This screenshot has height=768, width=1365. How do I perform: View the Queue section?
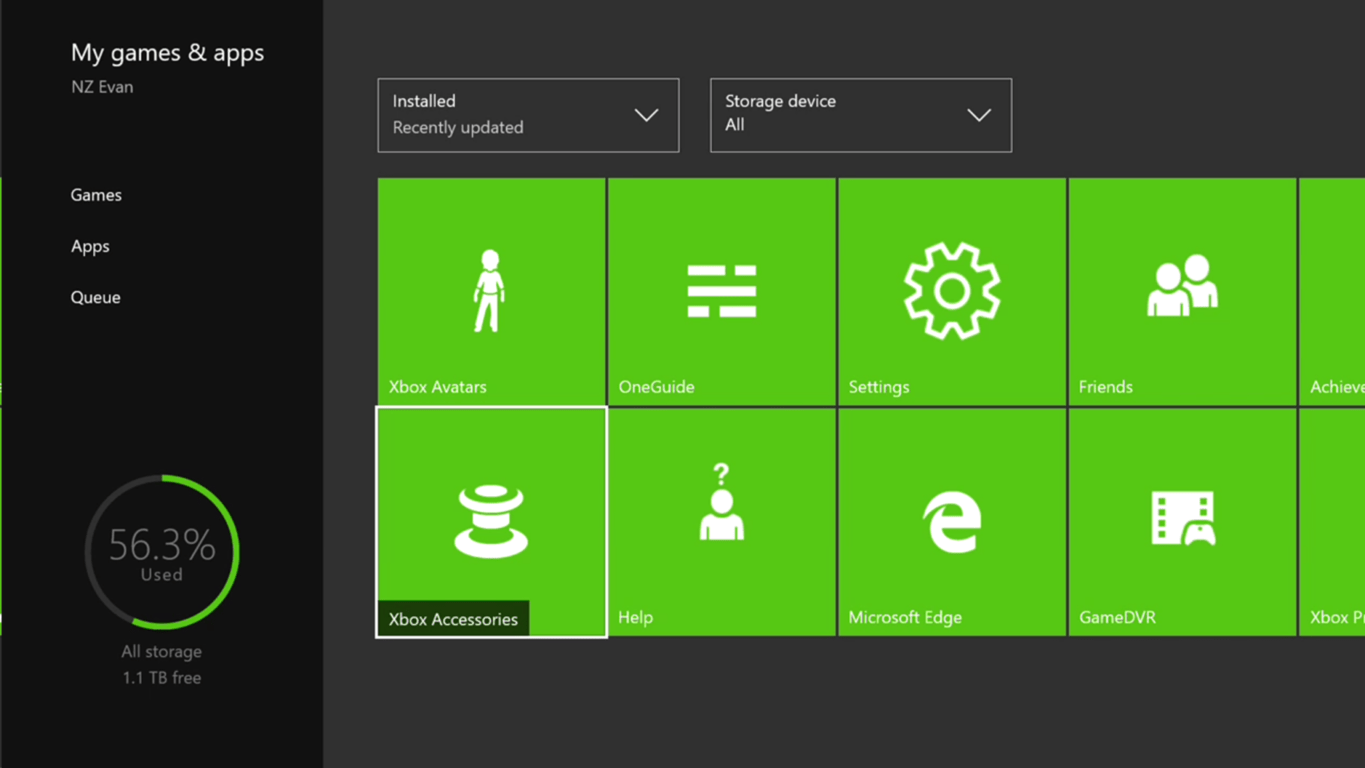click(95, 297)
